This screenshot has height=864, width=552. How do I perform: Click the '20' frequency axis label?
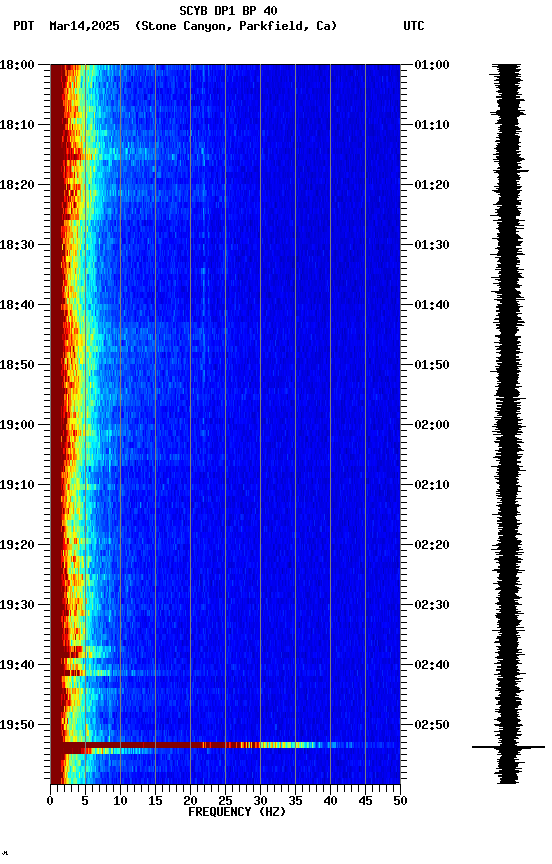tap(190, 801)
